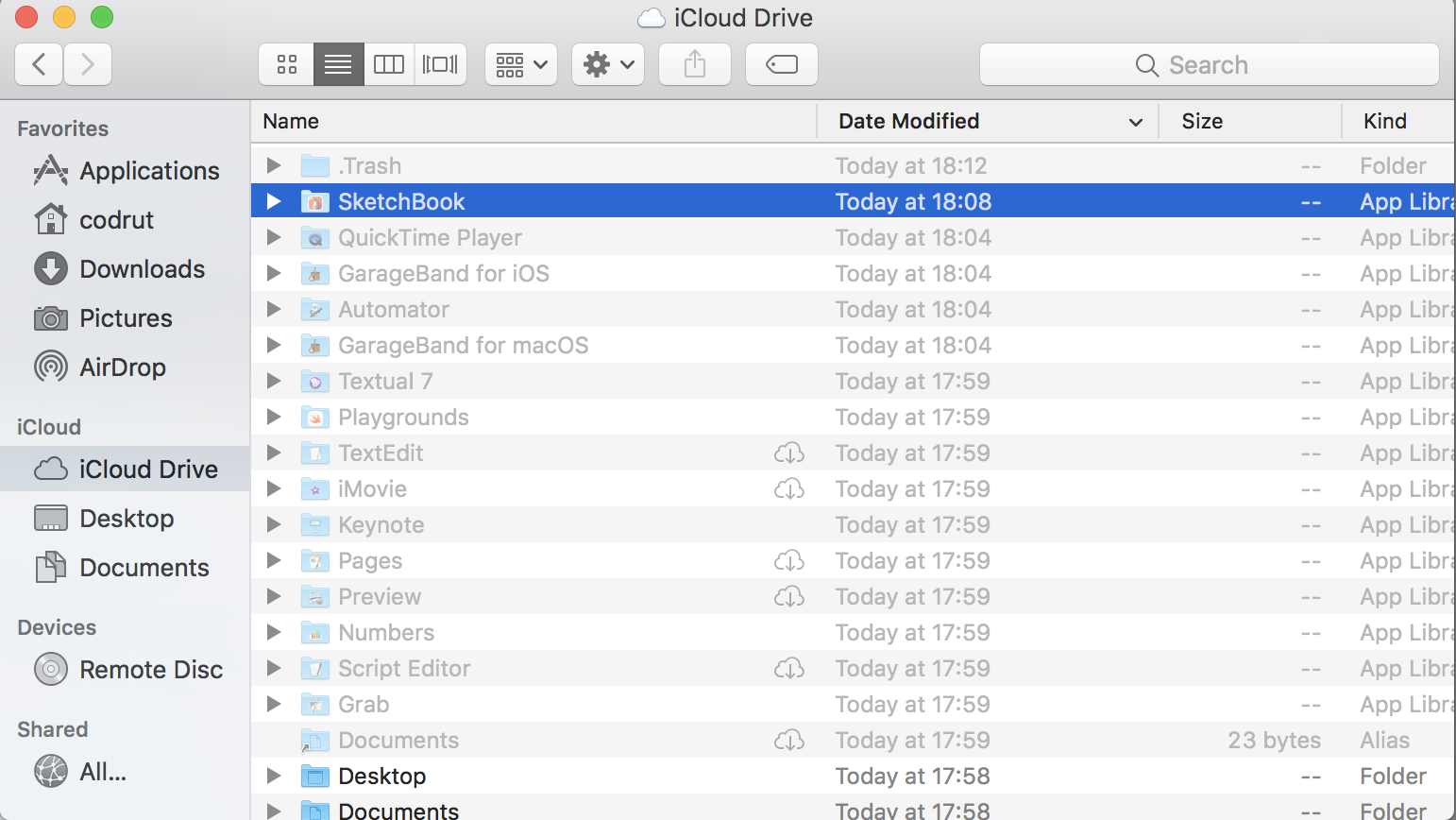Click the Share toolbar button
The width and height of the screenshot is (1456, 820).
695,64
